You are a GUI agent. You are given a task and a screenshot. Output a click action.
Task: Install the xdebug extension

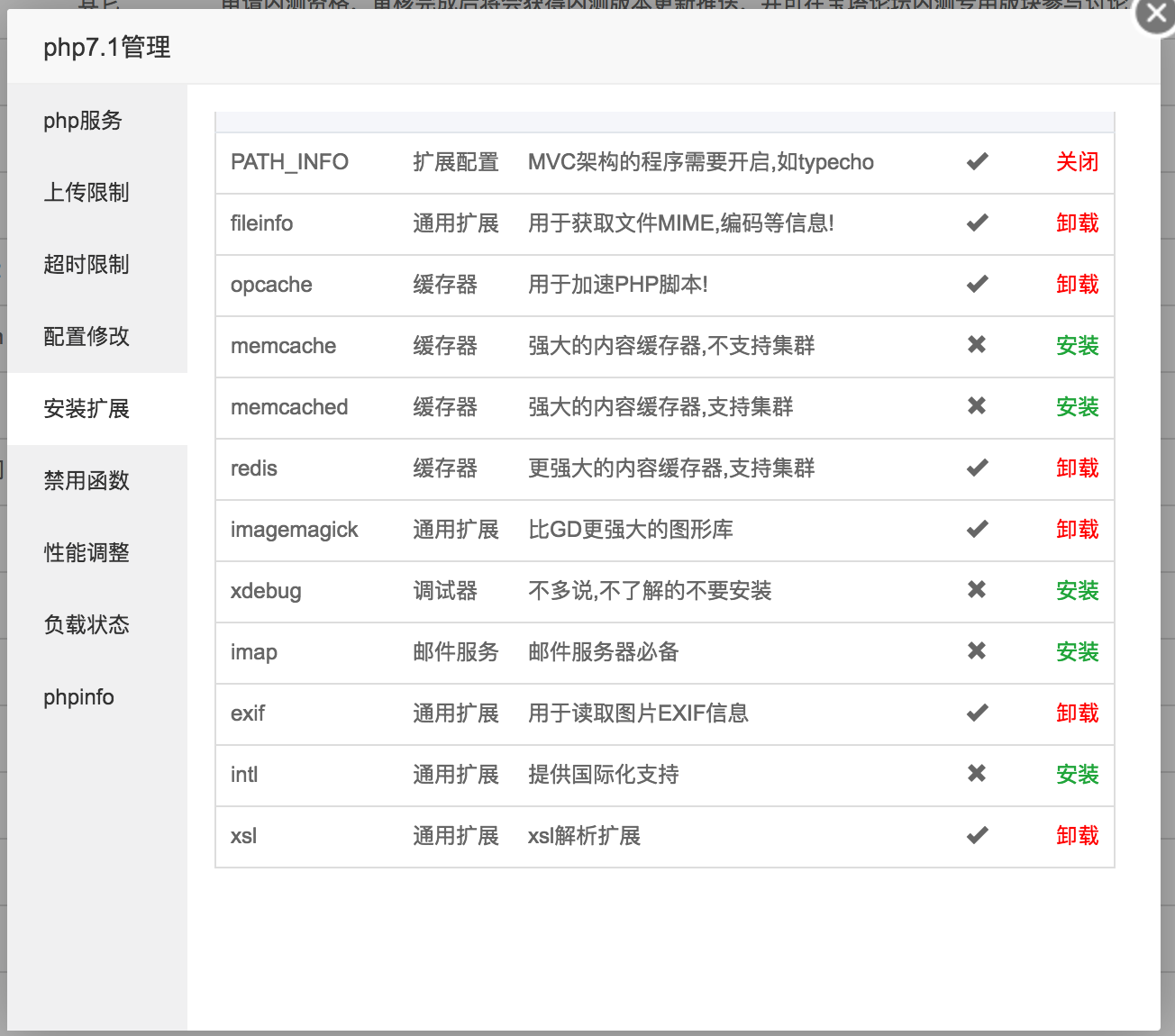click(x=1078, y=591)
